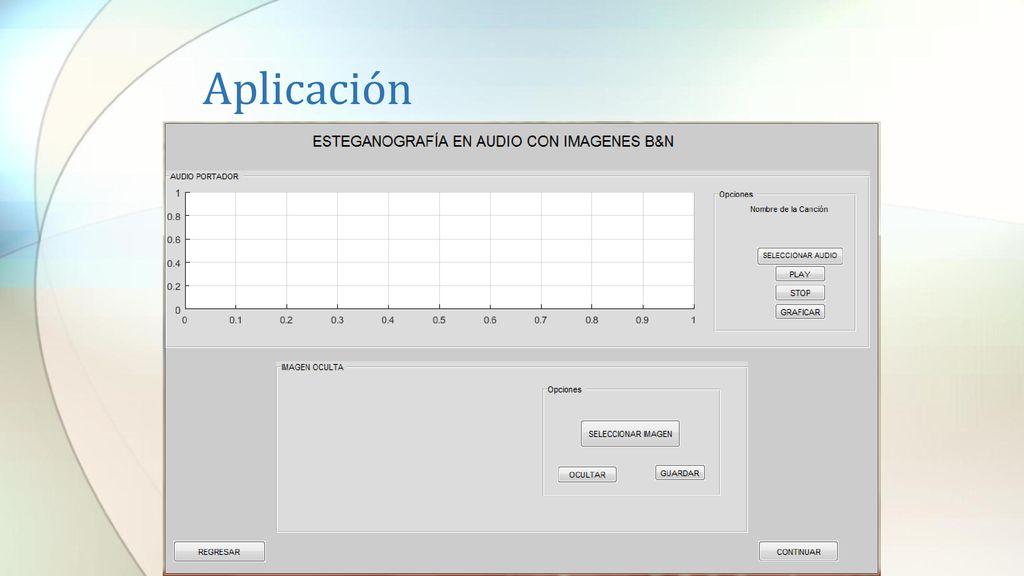
Task: Click the slide title 'Aplicación'
Action: [307, 89]
